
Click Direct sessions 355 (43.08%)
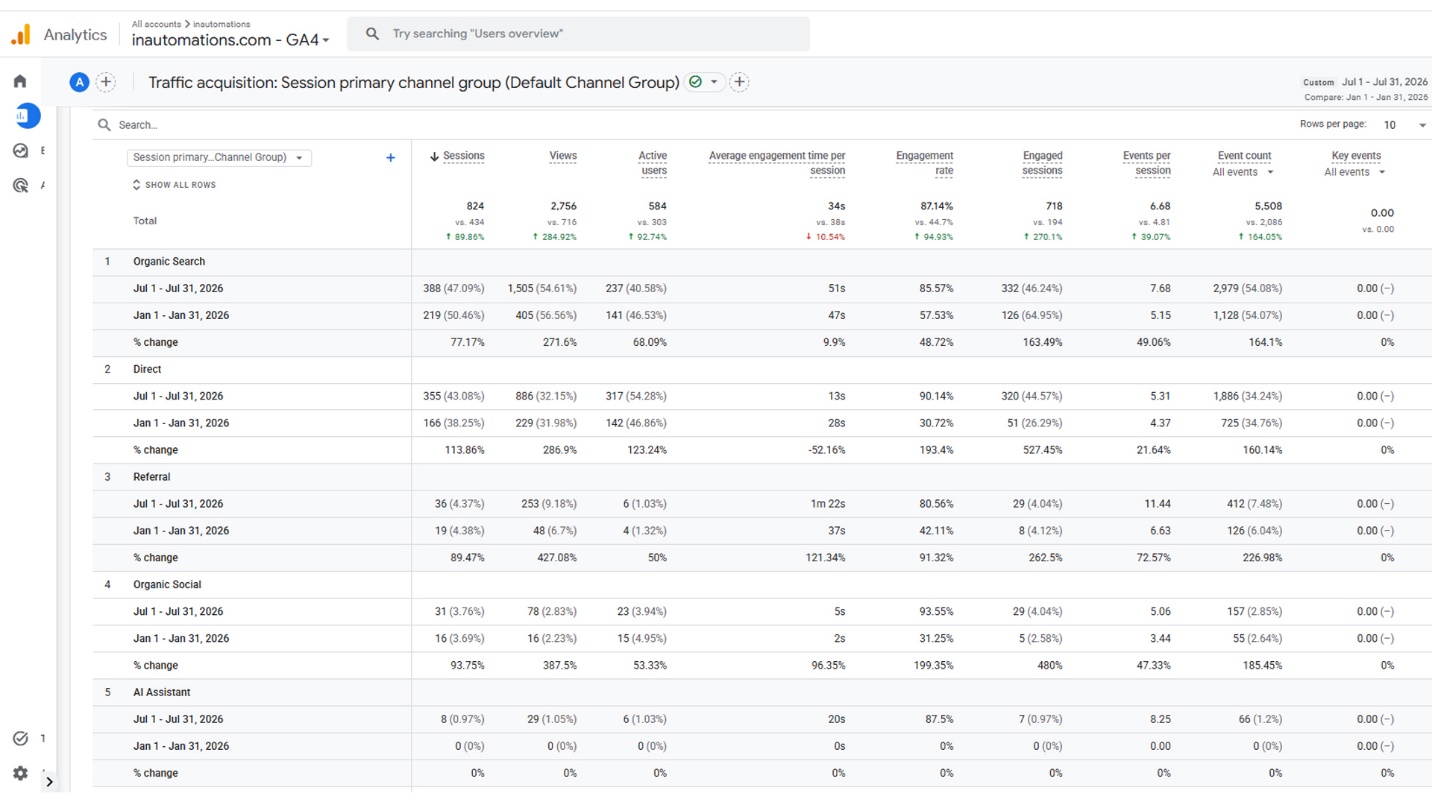454,397
